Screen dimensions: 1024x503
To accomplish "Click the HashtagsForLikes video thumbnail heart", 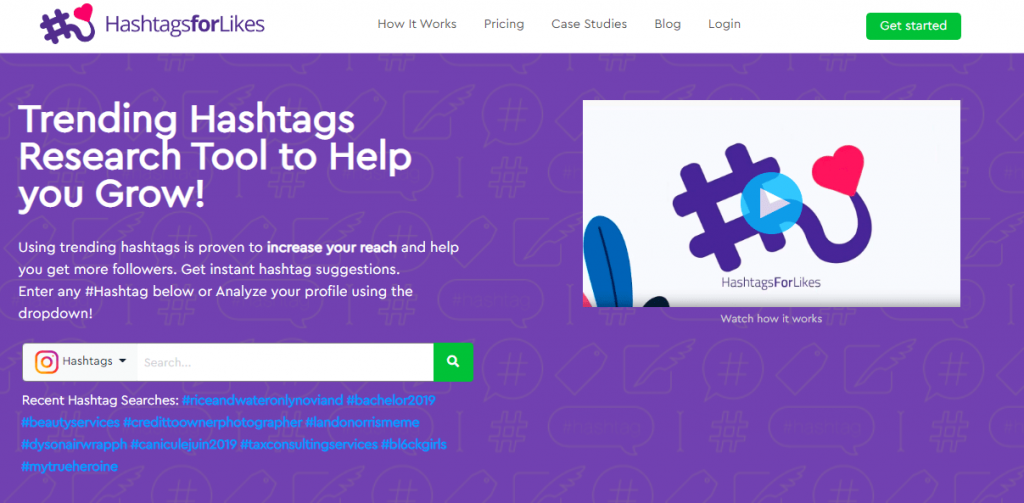I will click(839, 170).
